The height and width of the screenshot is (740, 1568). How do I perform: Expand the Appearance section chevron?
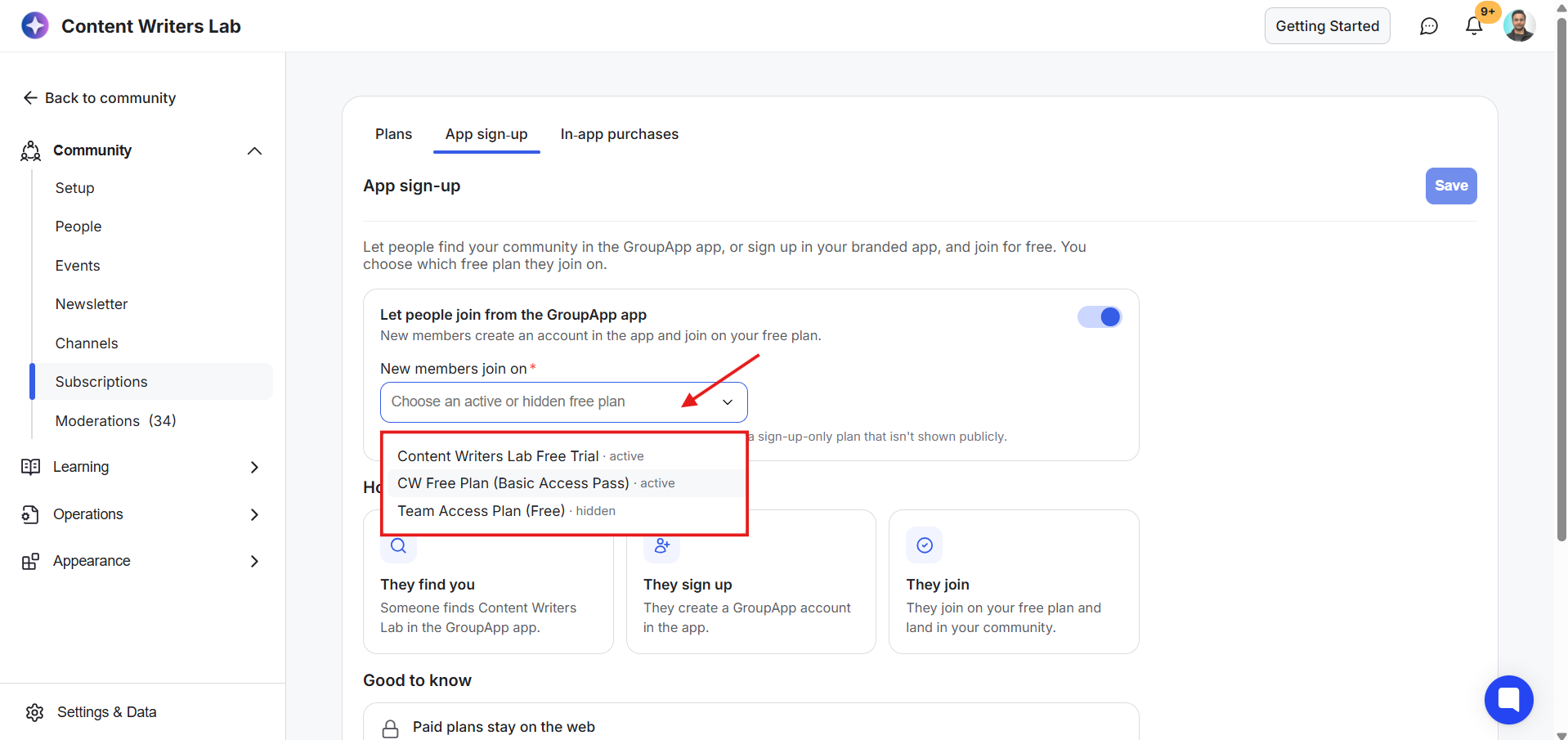pos(254,561)
